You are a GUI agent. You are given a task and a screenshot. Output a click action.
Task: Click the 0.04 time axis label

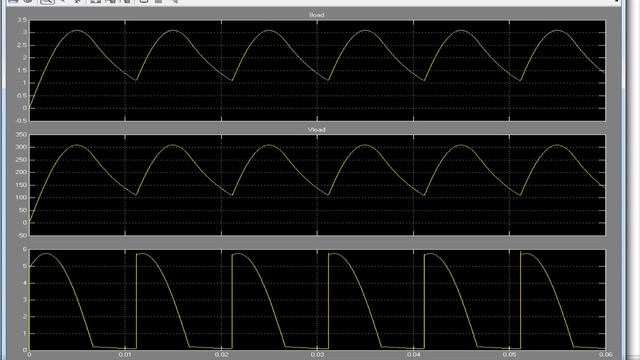[413, 355]
